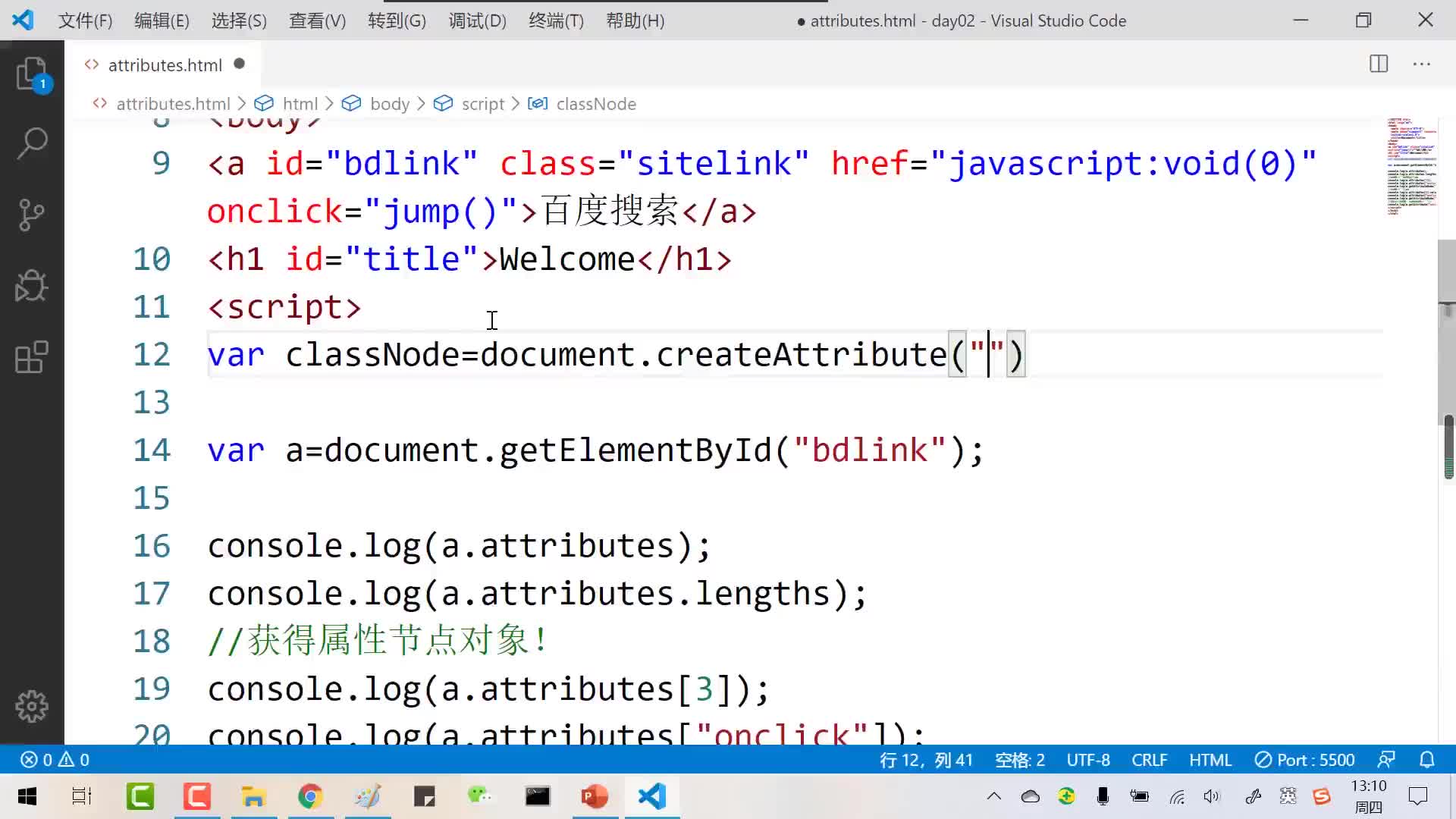Open the 调试(D) menu
This screenshot has width=1456, height=819.
[x=477, y=20]
